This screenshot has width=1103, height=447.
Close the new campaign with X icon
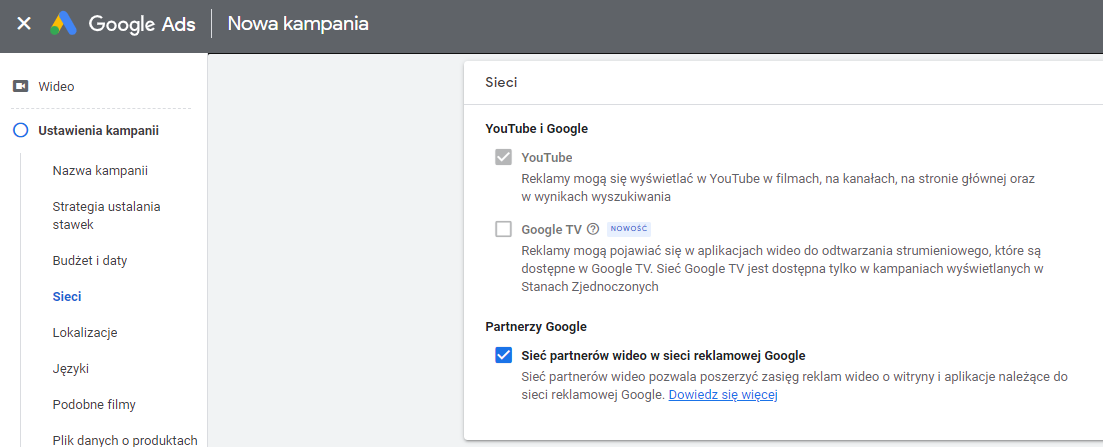(x=24, y=24)
